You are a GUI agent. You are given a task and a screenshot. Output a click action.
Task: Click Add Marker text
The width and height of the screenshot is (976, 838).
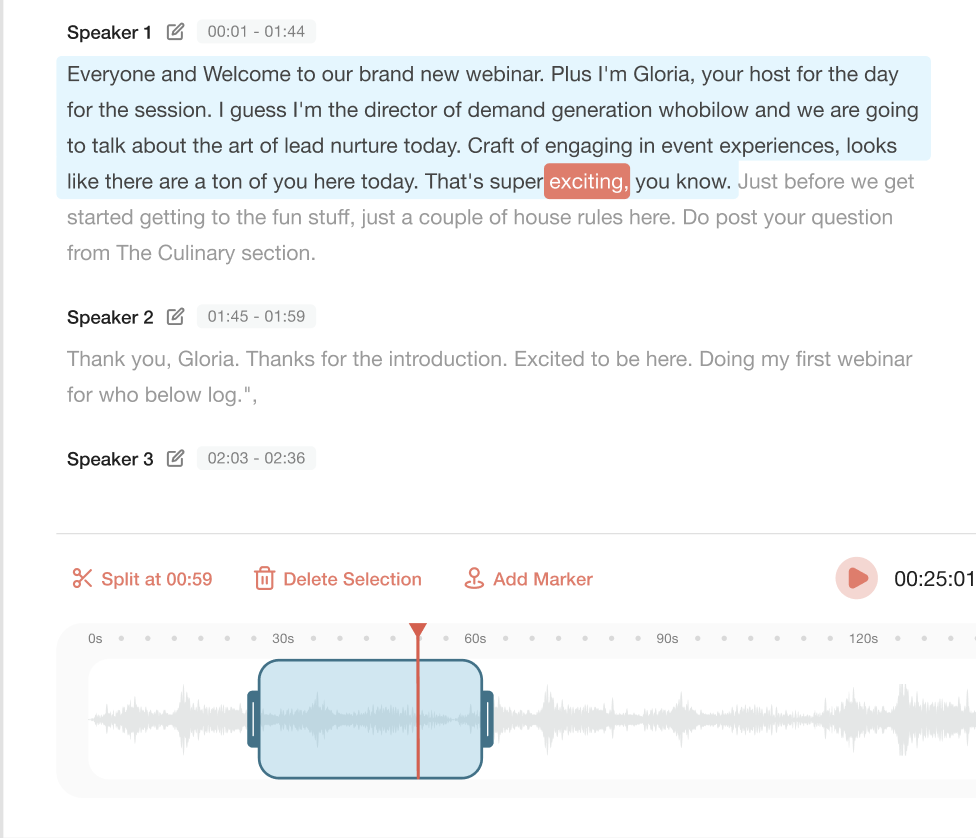coord(543,579)
